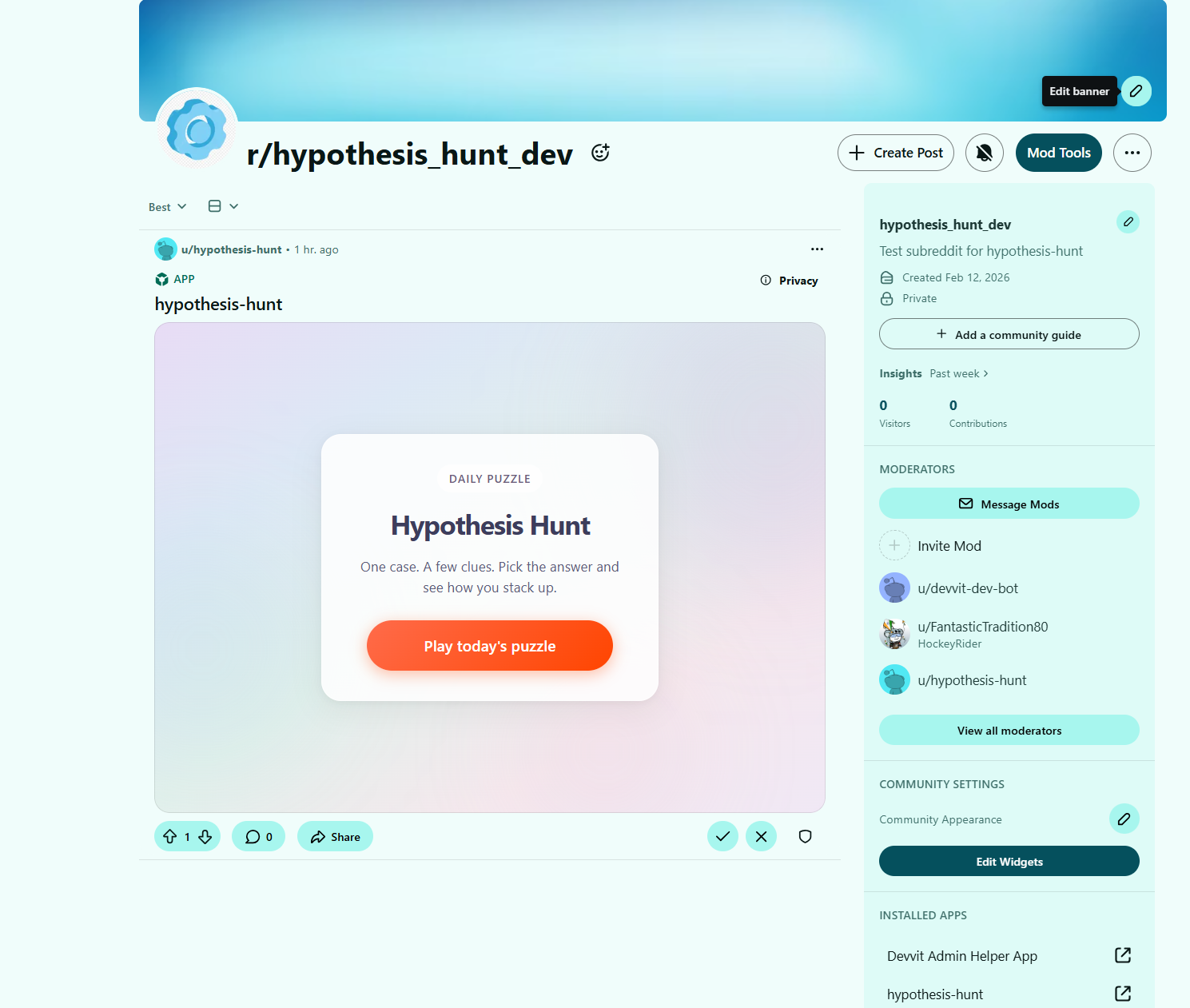Screen dimensions: 1190x1008
Task: Open comments on the post
Action: pos(258,837)
